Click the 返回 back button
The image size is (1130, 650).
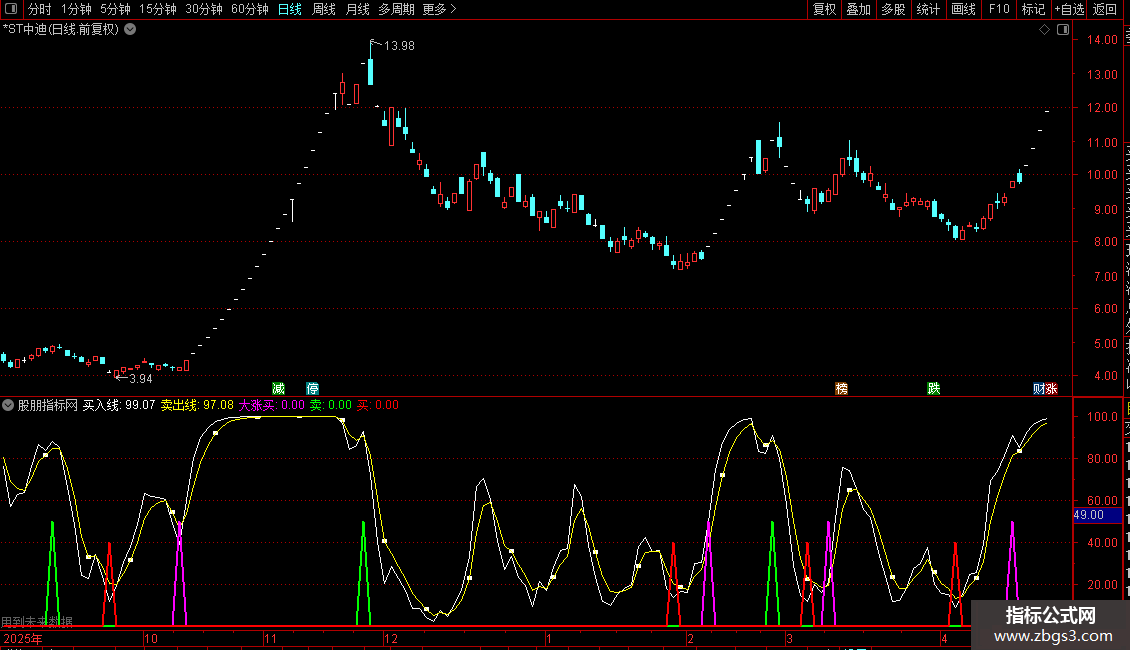coord(1105,9)
